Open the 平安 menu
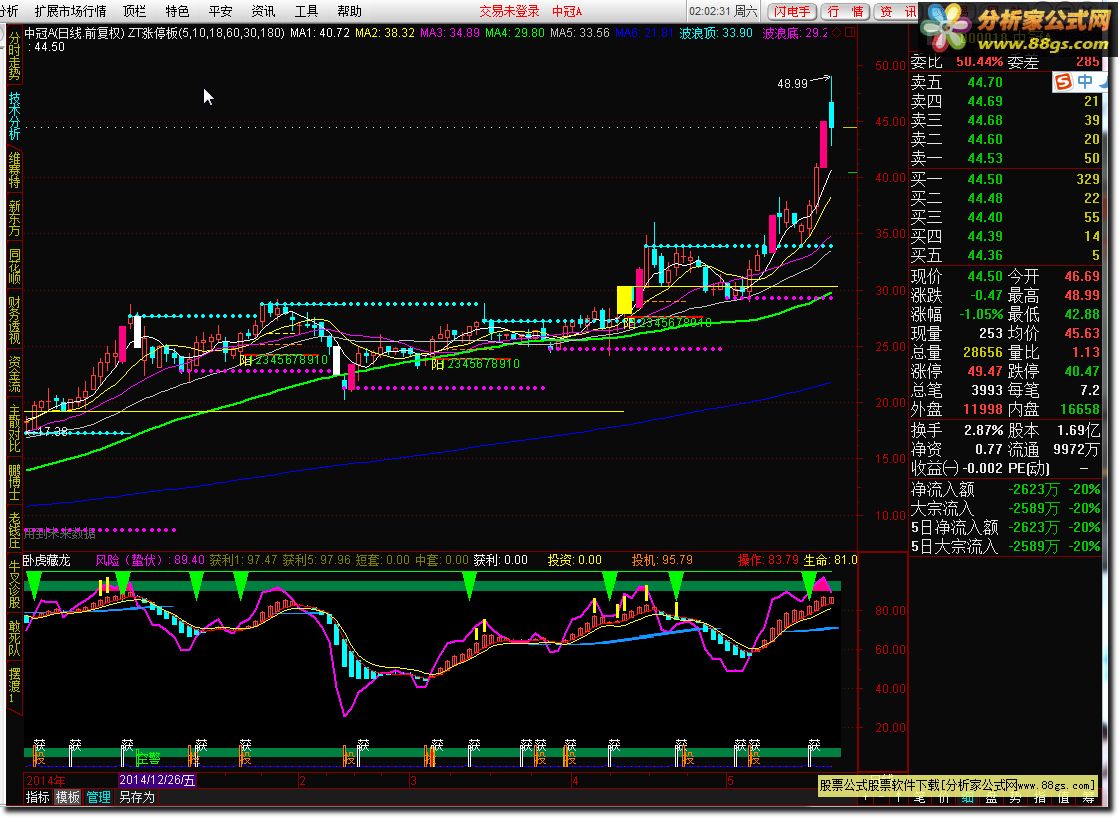Screen dimensions: 1120x818 pyautogui.click(x=220, y=11)
